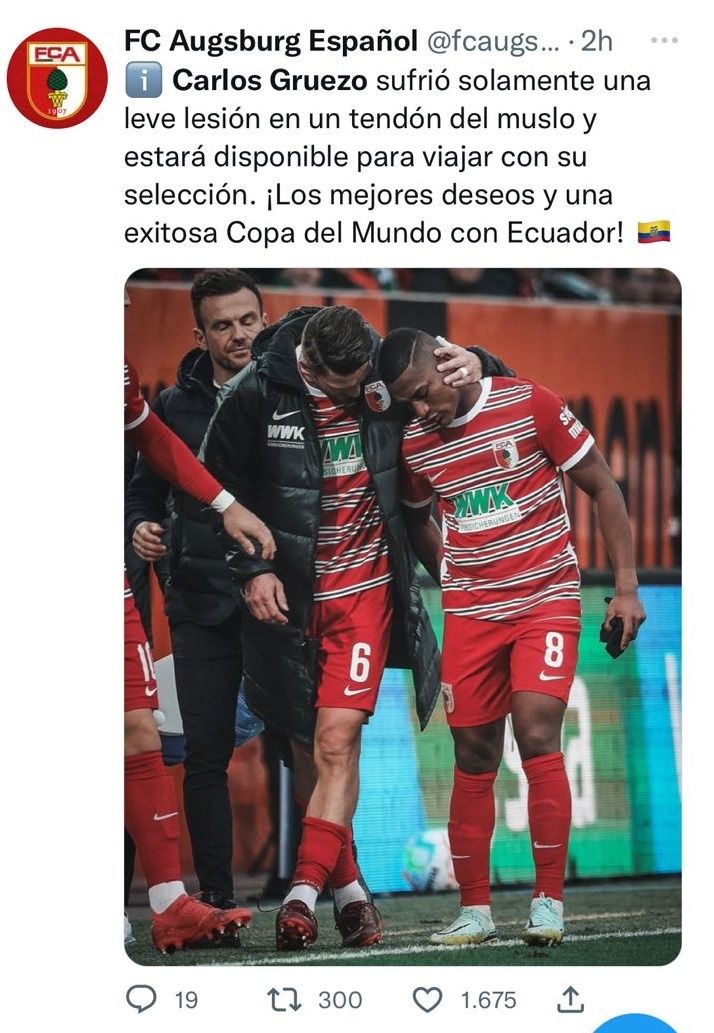Like the tweet with heart icon

(427, 999)
